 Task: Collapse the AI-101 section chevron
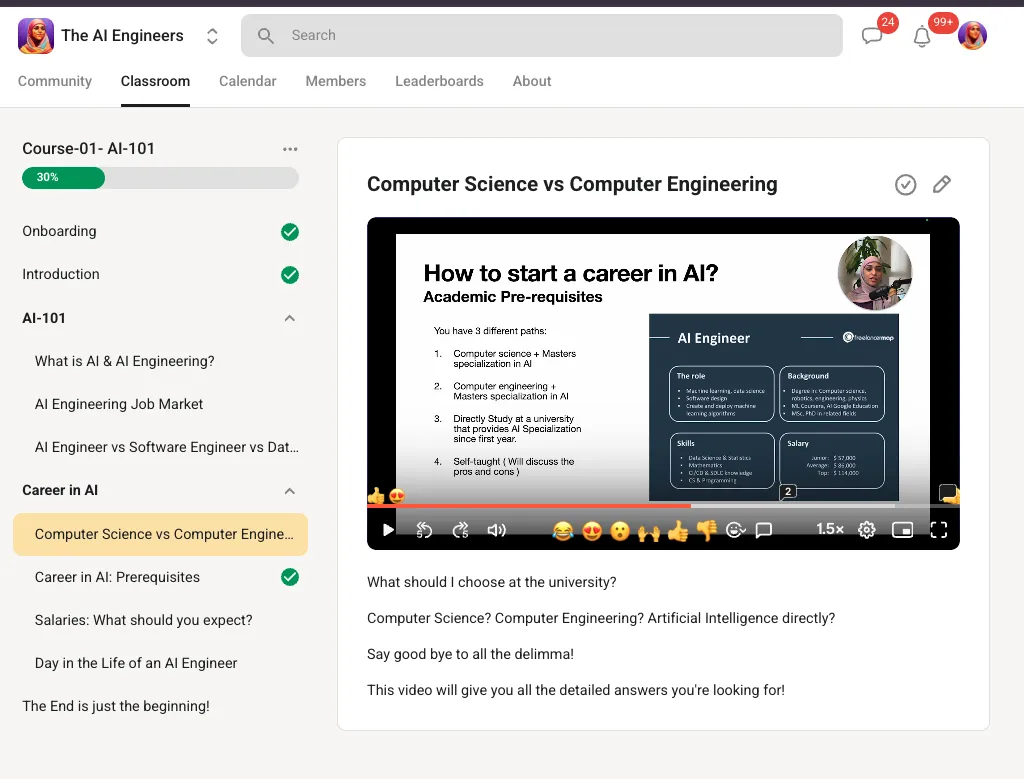(x=290, y=318)
